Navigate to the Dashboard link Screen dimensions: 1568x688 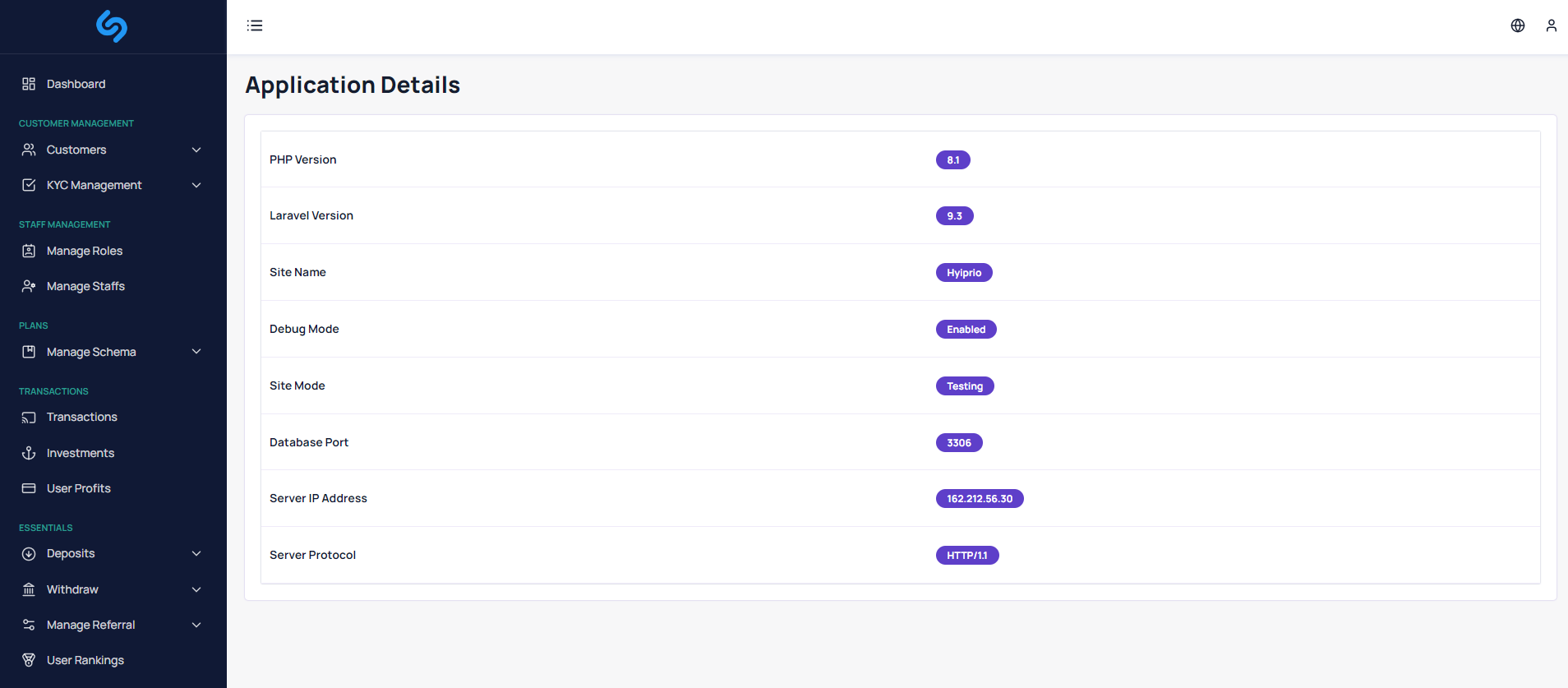click(x=76, y=84)
